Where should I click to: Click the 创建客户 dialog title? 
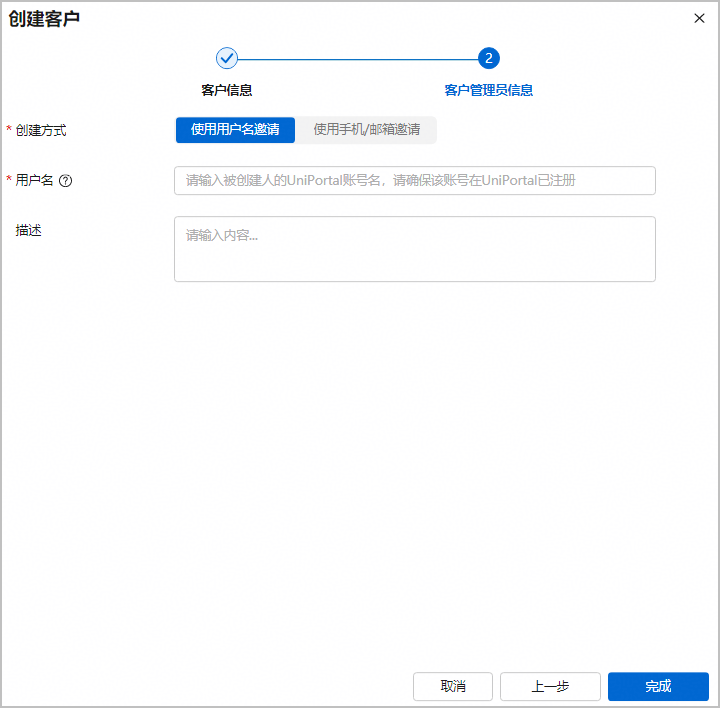tap(44, 19)
